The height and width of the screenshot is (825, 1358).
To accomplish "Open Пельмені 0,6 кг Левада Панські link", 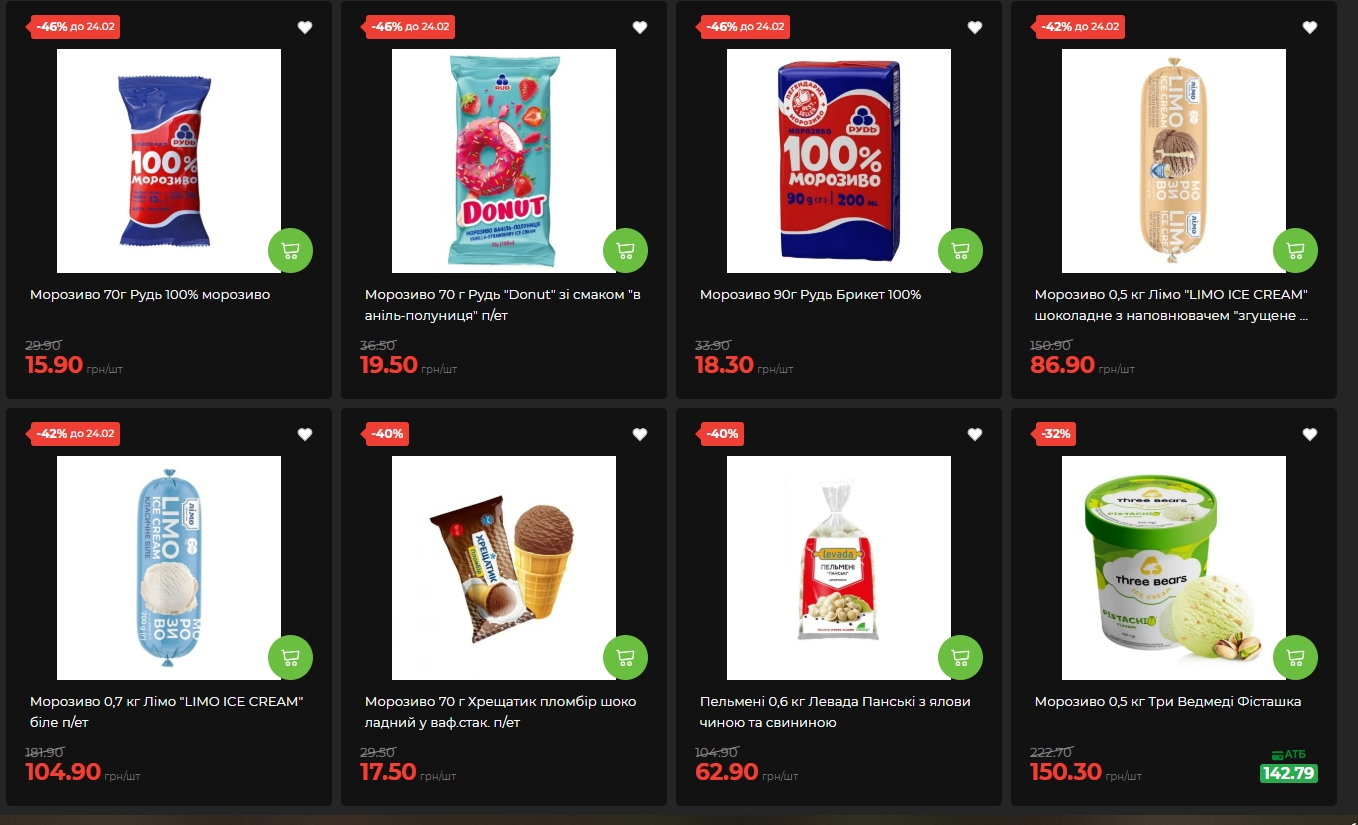I will [835, 712].
